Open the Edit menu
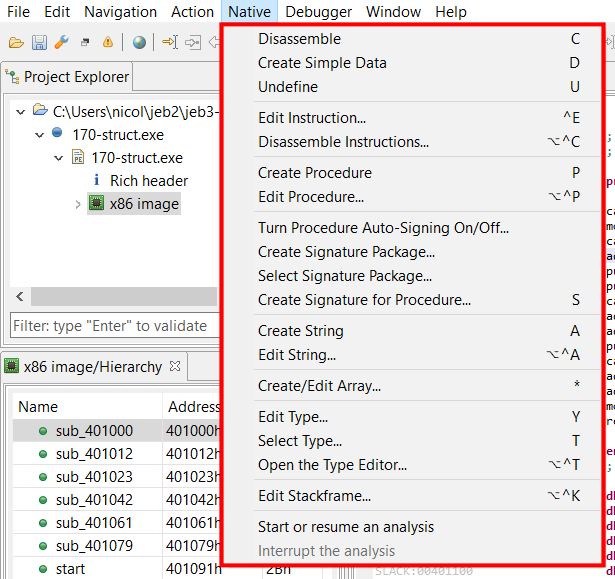 coord(57,12)
